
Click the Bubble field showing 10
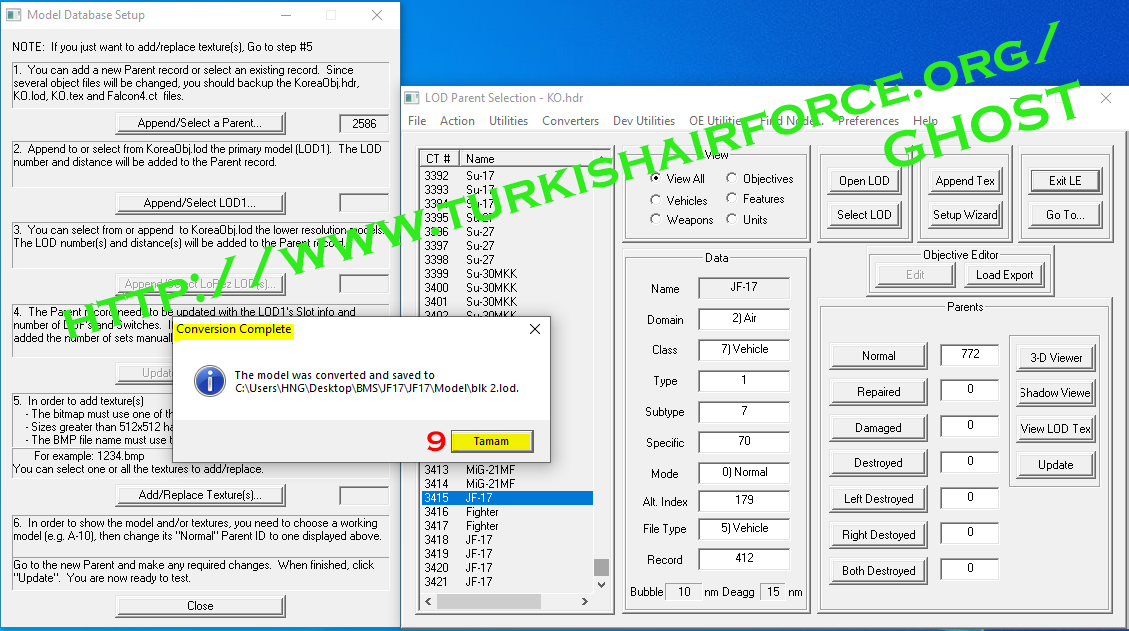pyautogui.click(x=683, y=592)
